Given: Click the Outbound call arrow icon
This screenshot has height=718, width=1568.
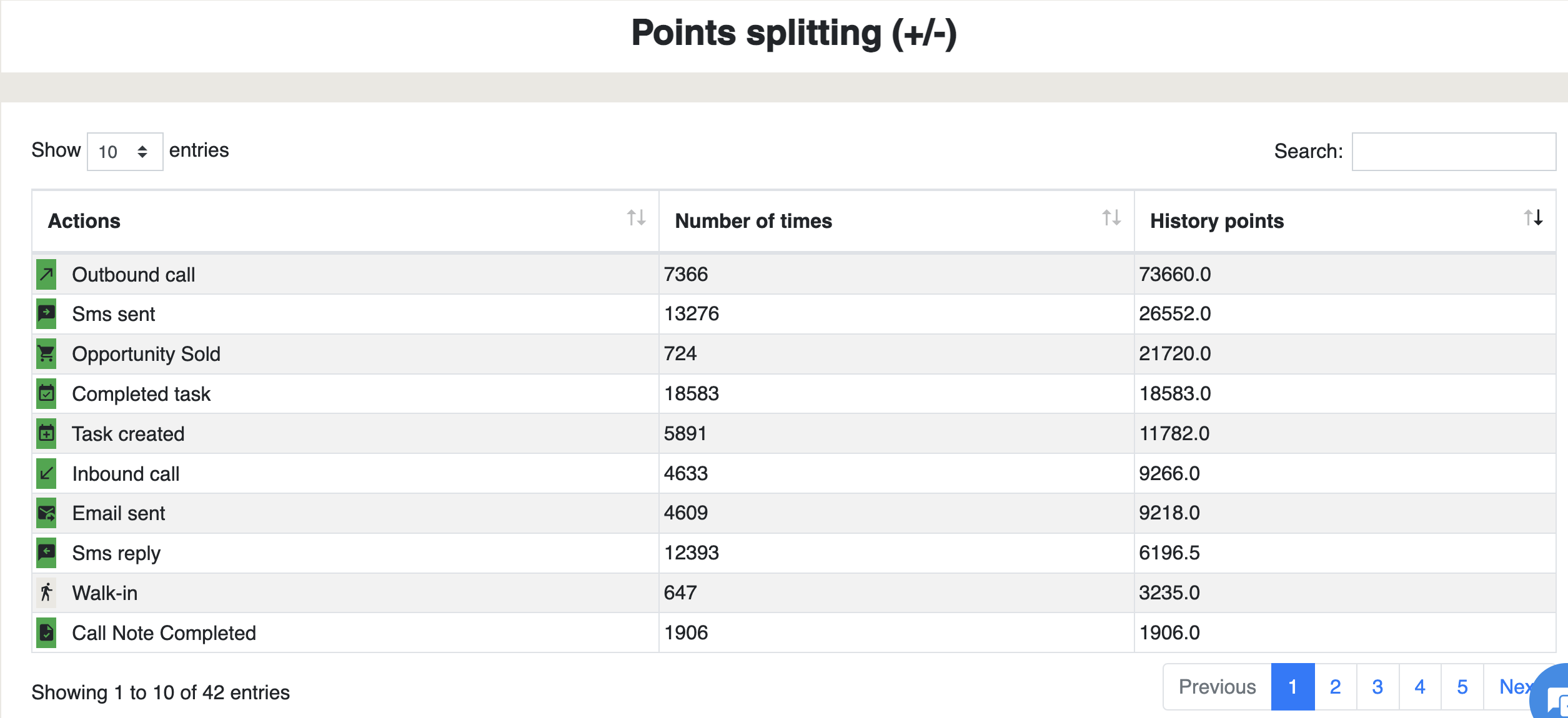Looking at the screenshot, I should click(46, 275).
